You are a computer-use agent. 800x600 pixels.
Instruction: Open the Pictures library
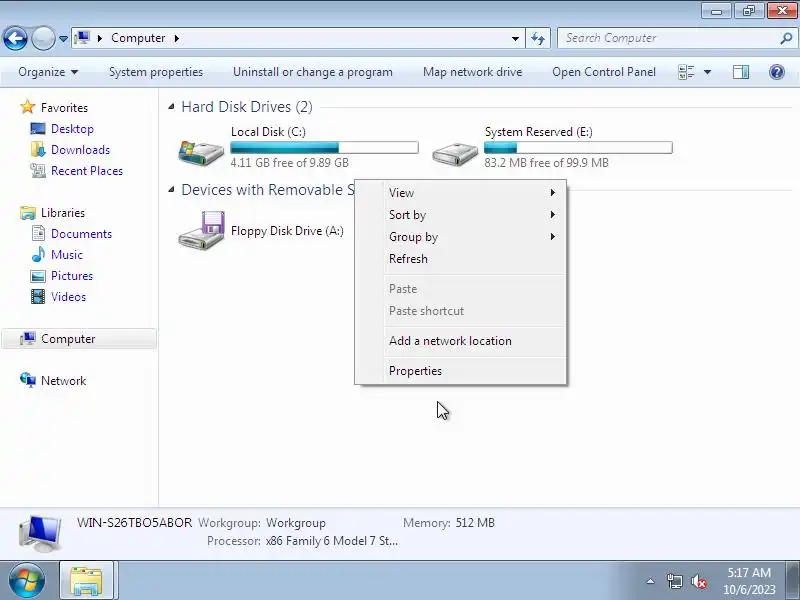pos(71,276)
